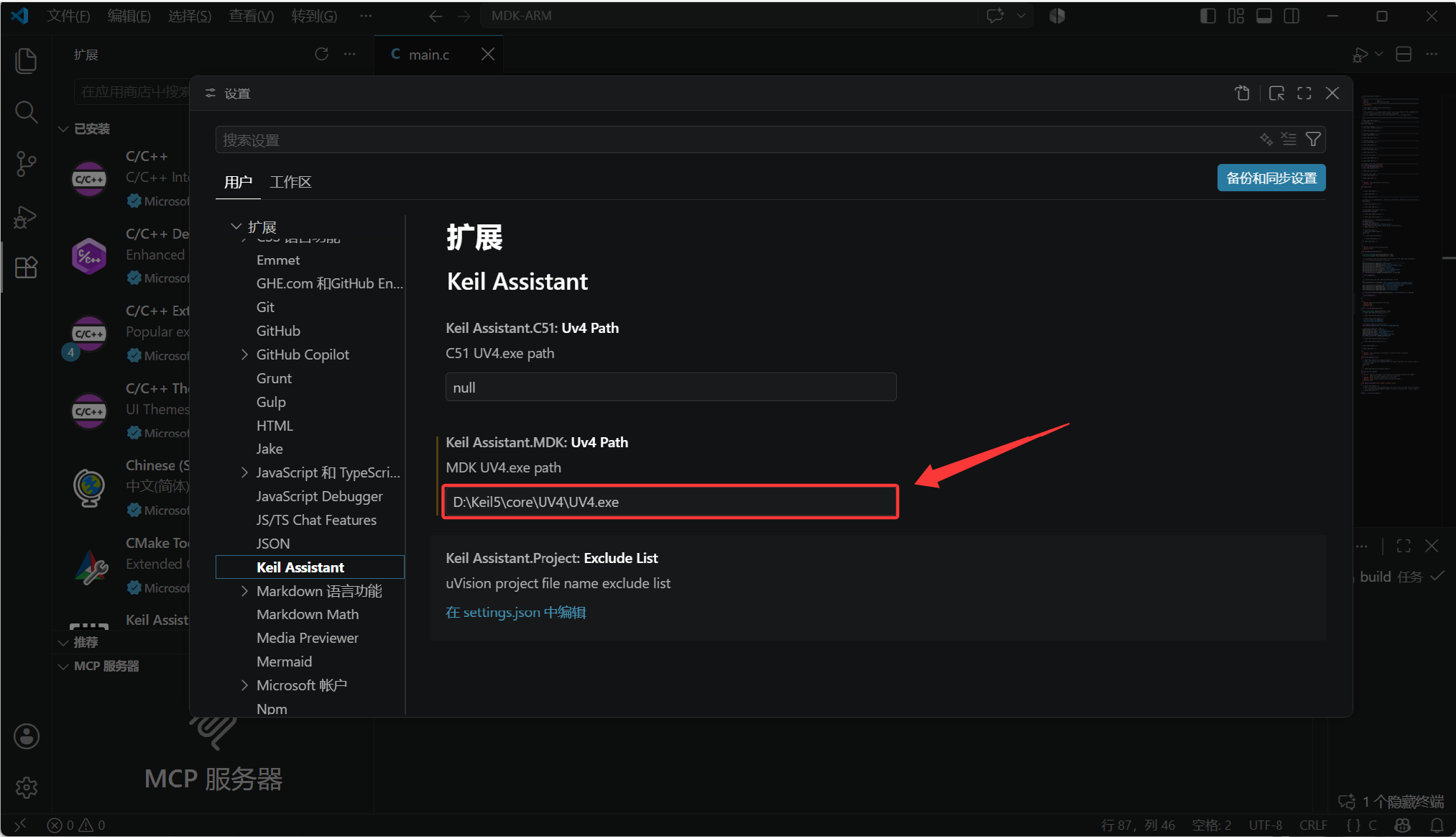Click 备份和同步设置 button
The image size is (1456, 837).
click(1271, 178)
